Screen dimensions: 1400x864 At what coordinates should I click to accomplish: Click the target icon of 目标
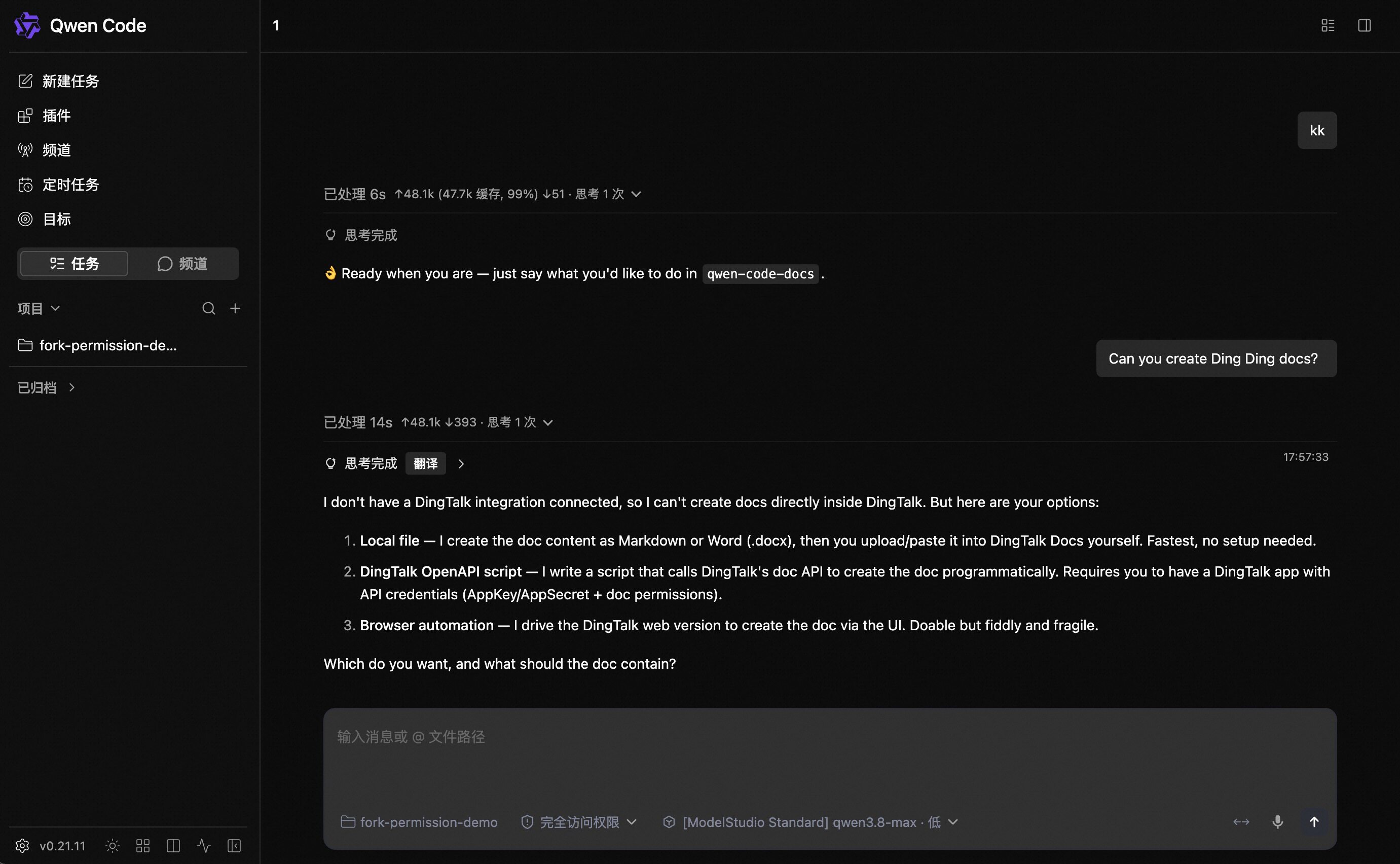tap(25, 219)
